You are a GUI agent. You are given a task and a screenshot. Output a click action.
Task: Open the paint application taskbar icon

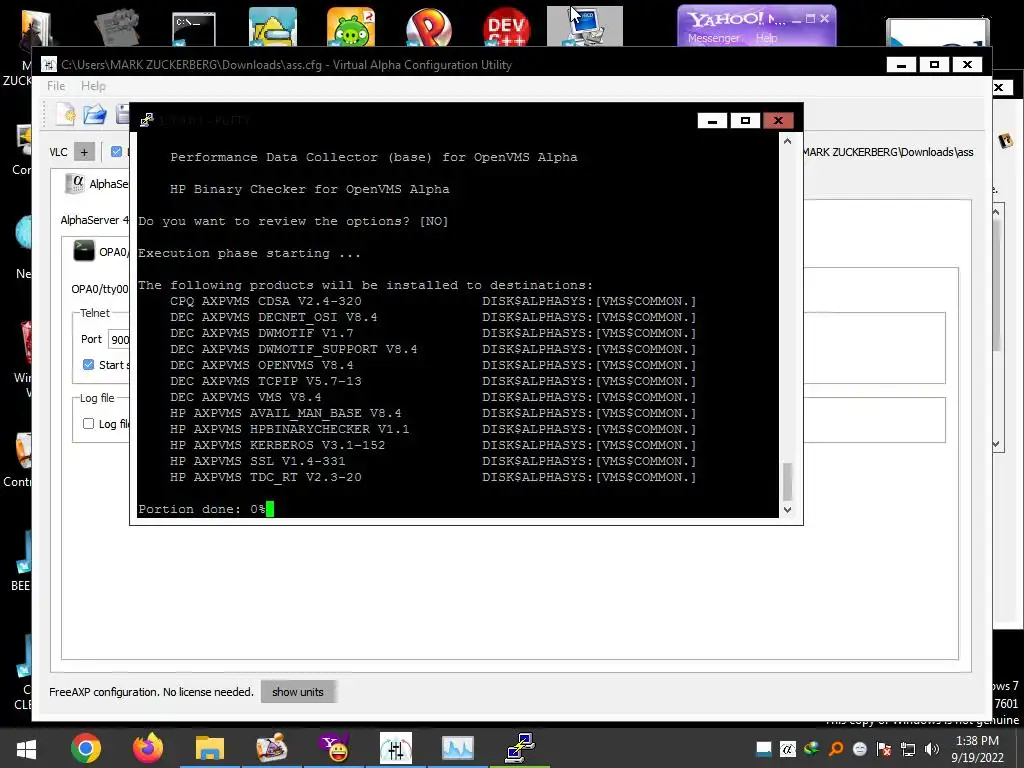point(272,748)
